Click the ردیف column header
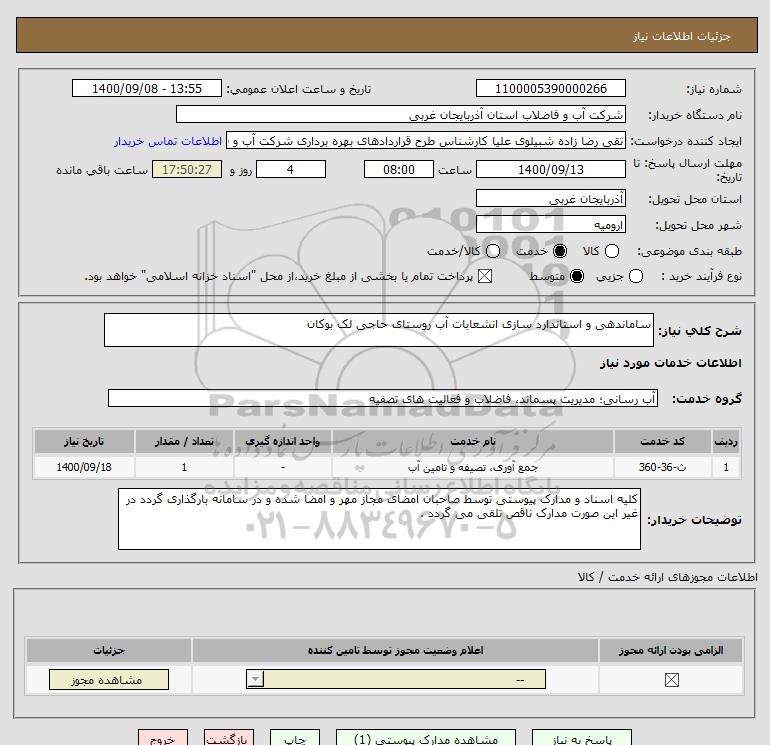770x745 pixels. (x=726, y=441)
